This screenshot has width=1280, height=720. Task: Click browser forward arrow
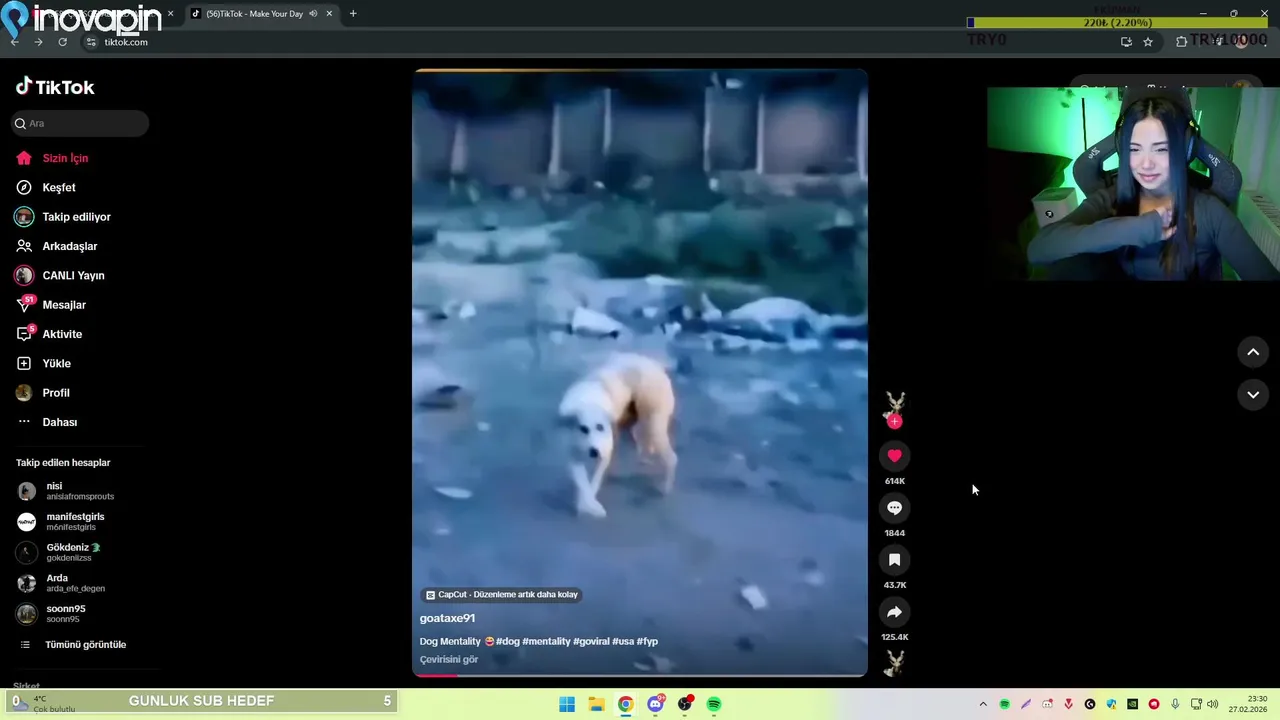tap(38, 42)
